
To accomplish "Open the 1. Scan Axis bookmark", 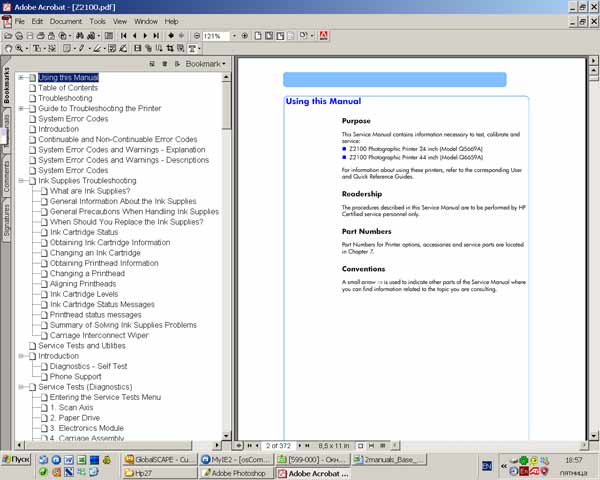I will click(x=72, y=408).
